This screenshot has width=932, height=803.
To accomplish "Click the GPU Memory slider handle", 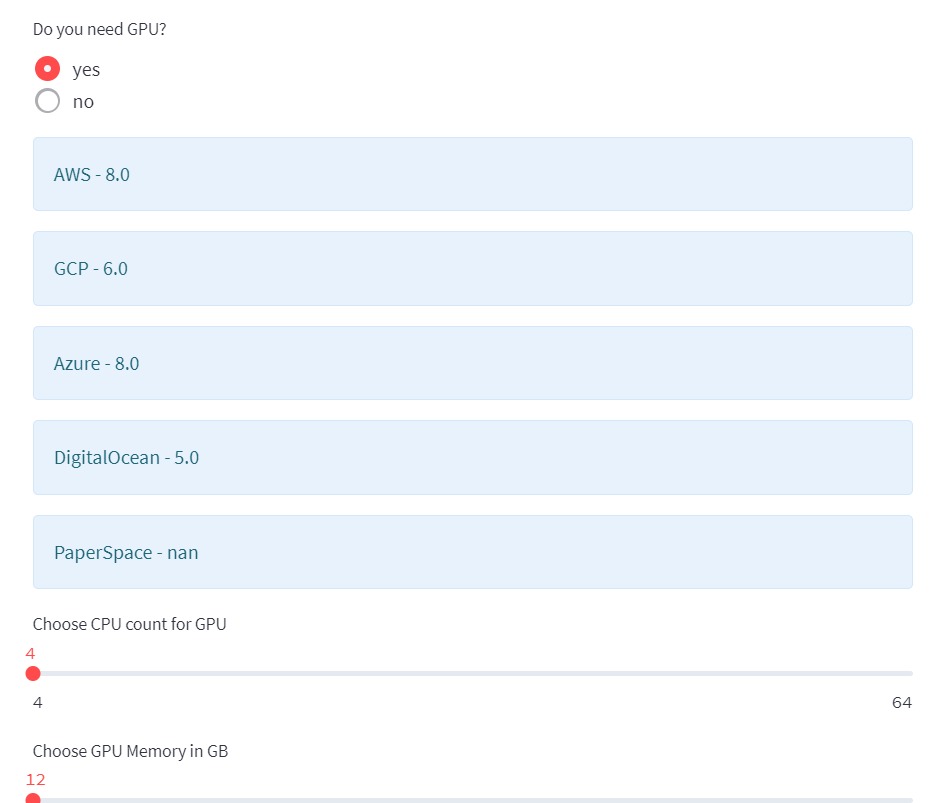I will point(33,798).
